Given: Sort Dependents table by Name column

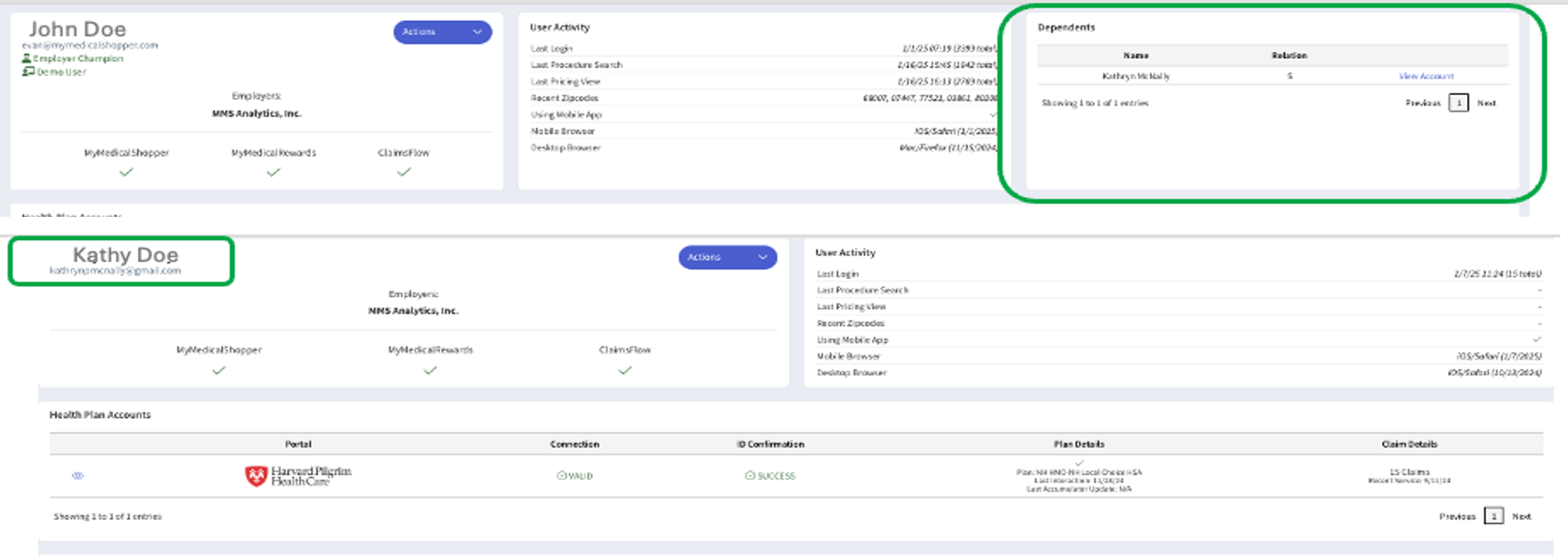Looking at the screenshot, I should point(1136,55).
